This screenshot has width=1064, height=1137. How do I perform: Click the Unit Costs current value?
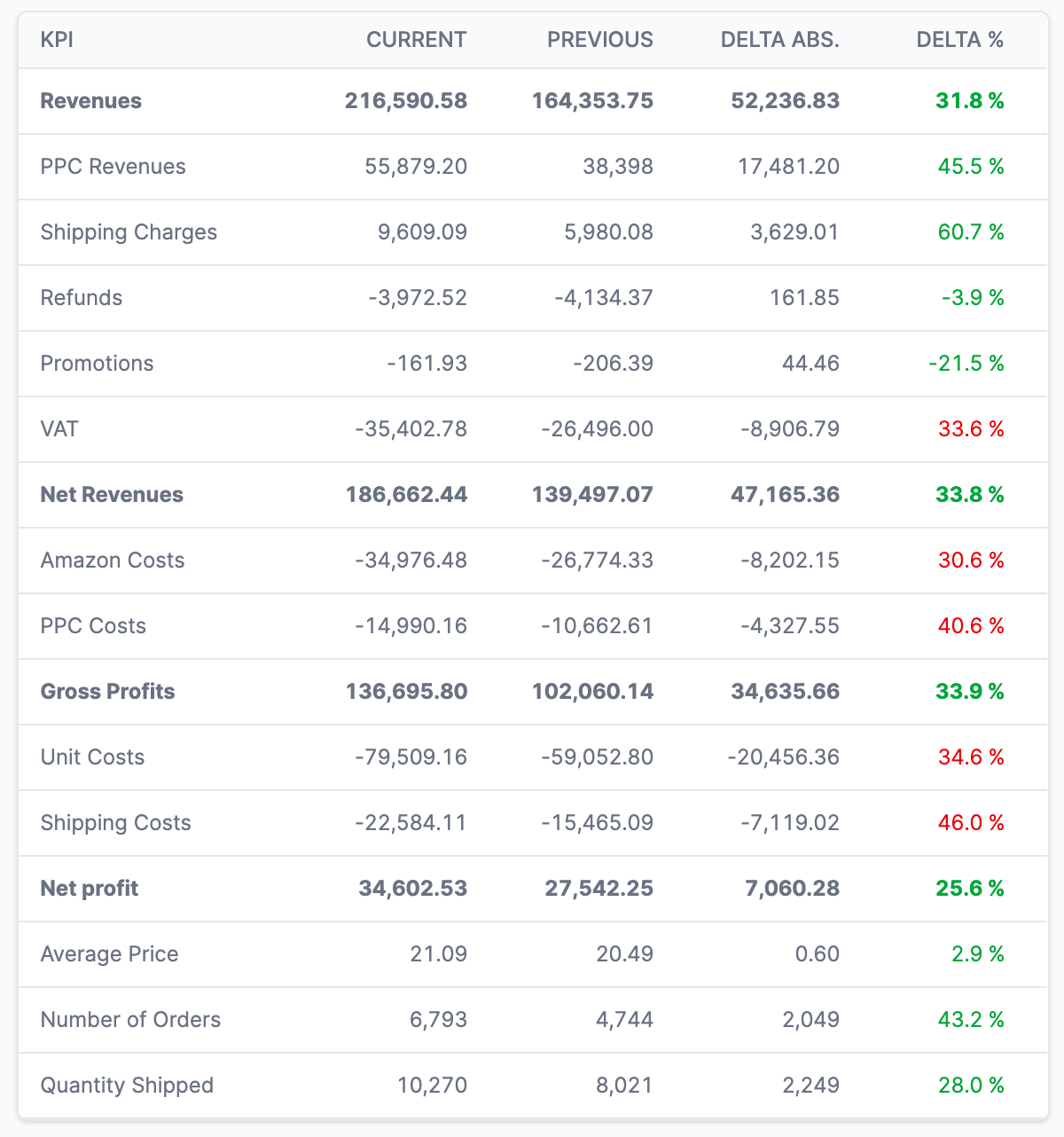[x=411, y=757]
